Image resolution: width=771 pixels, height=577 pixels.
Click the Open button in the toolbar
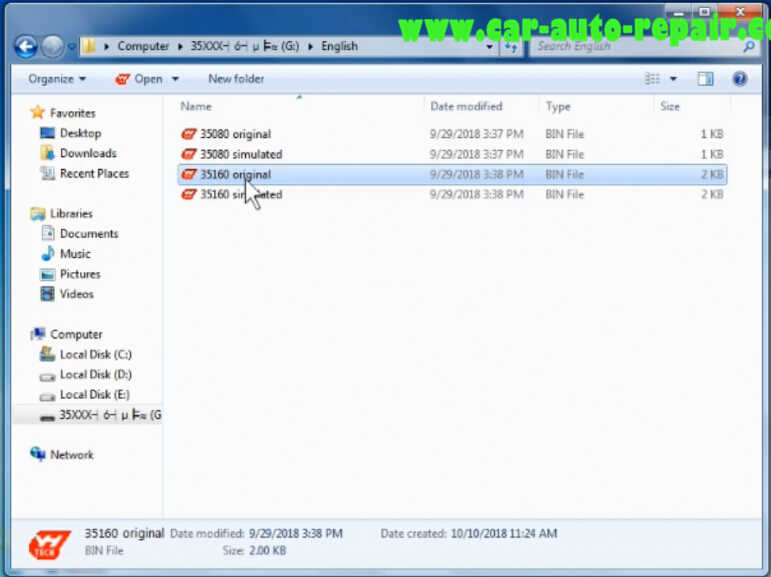click(139, 79)
